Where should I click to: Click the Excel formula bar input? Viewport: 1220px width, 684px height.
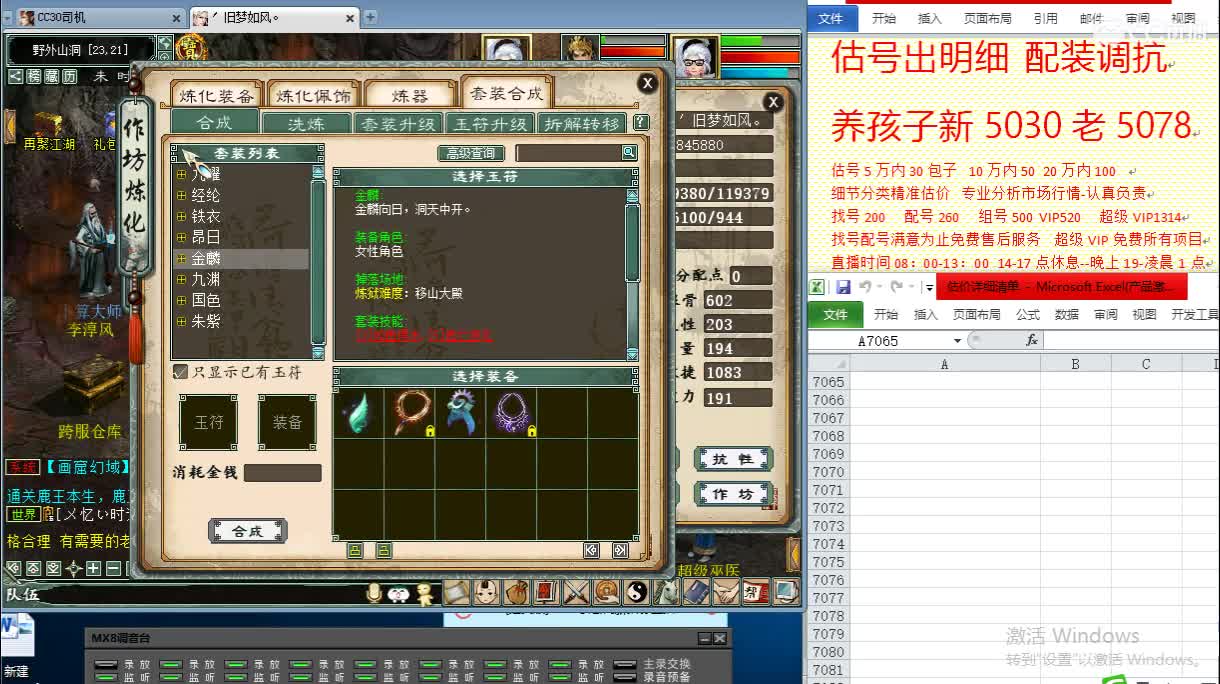1132,340
